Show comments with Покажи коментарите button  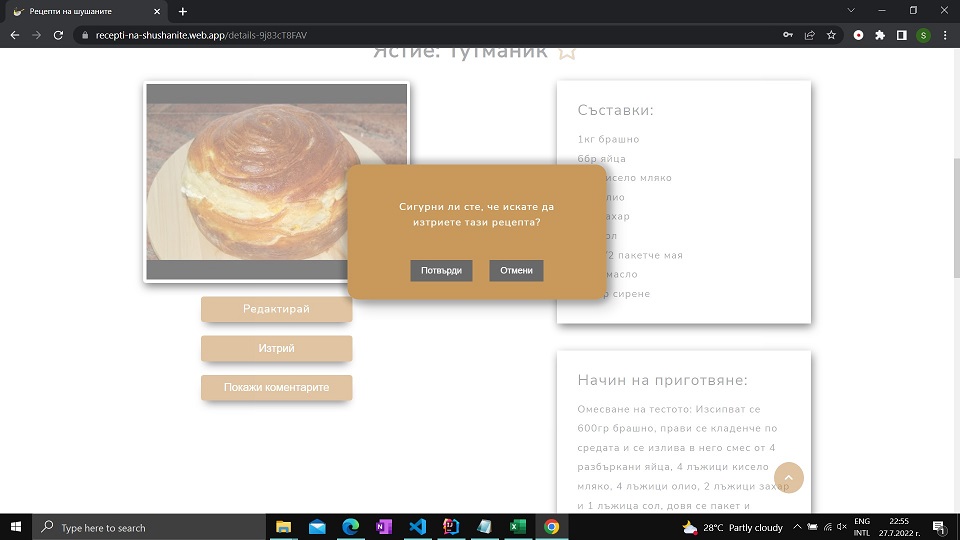pyautogui.click(x=276, y=388)
